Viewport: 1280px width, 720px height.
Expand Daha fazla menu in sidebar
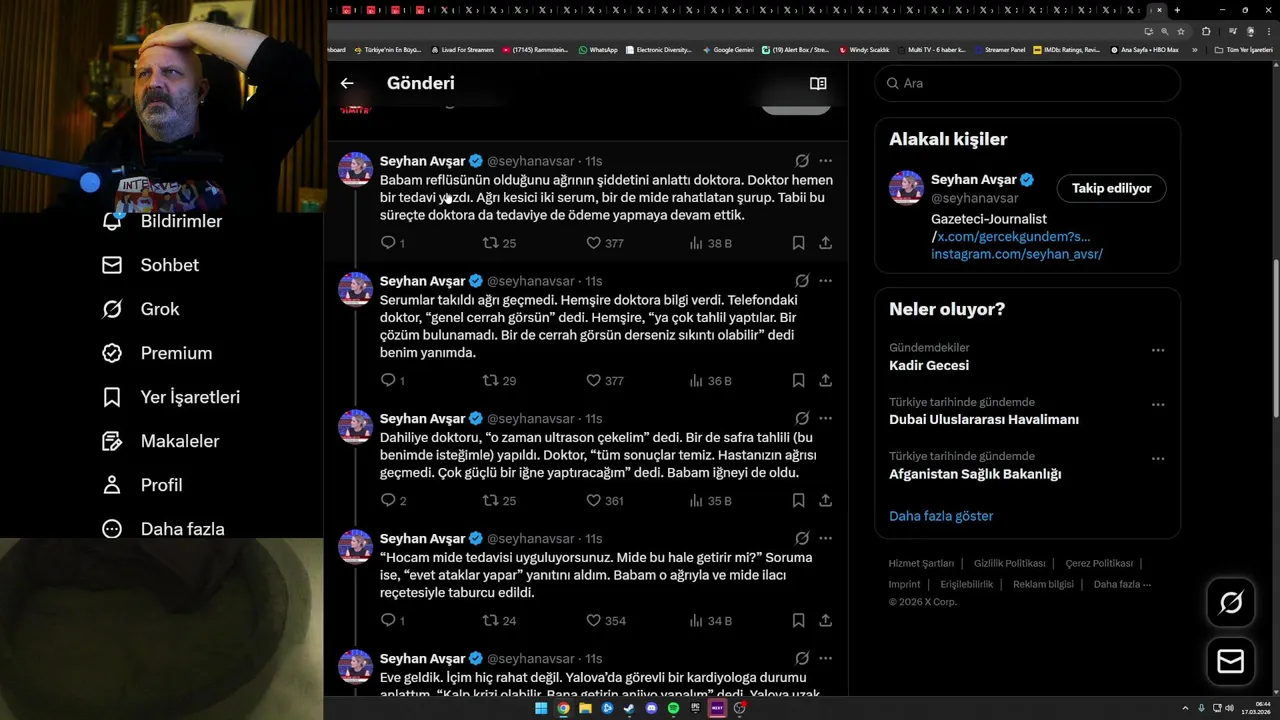click(x=163, y=529)
